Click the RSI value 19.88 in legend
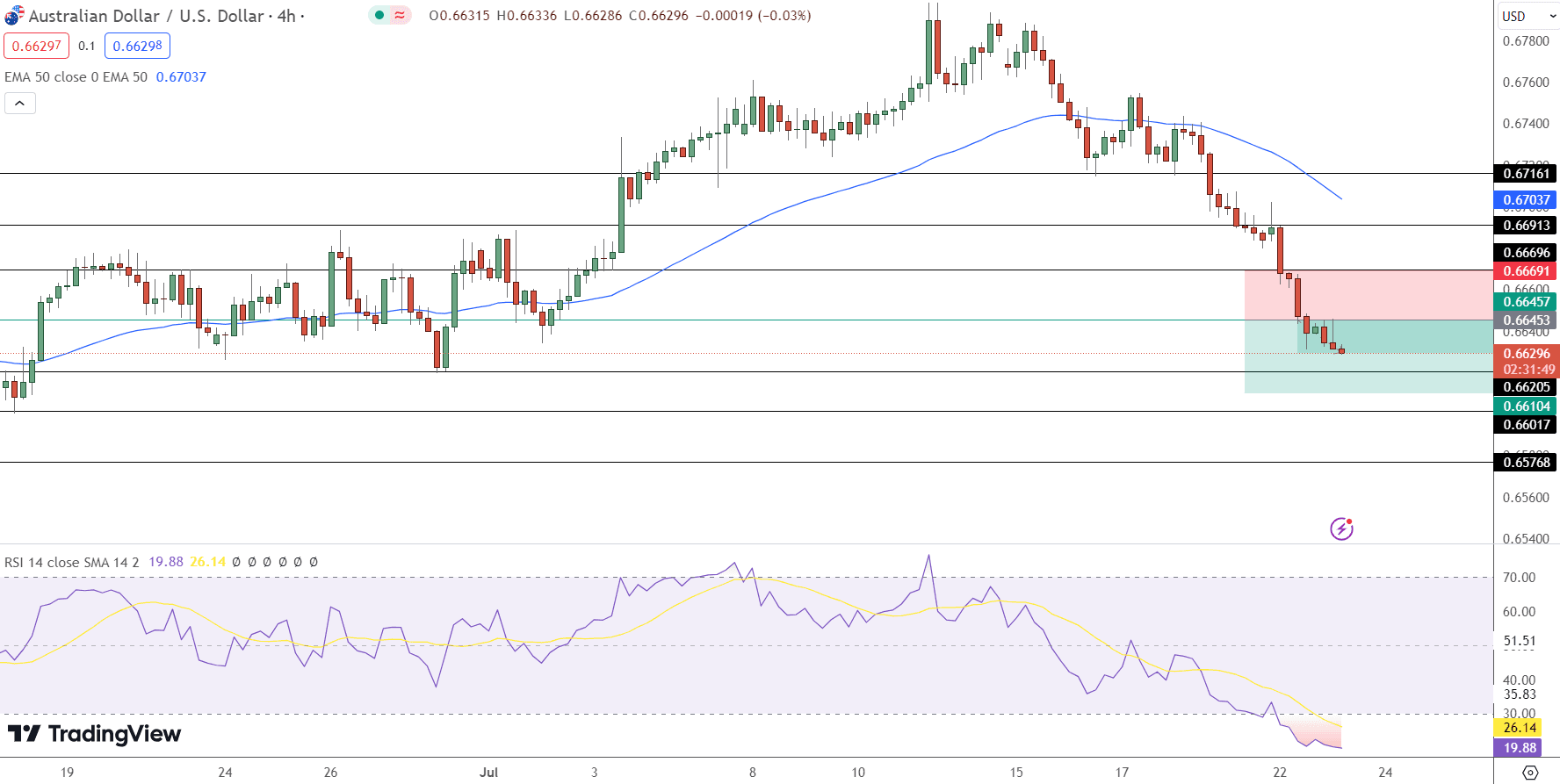Viewport: 1560px width, 784px height. point(166,562)
